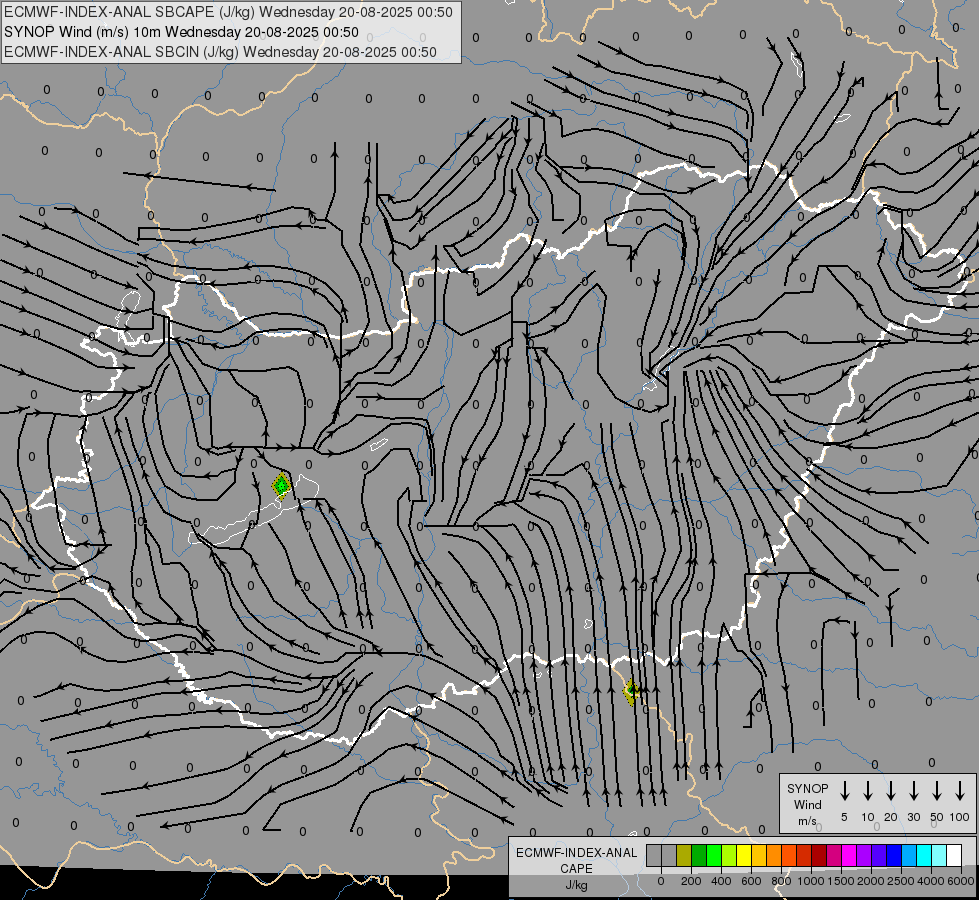Click the ECMWF-INDEX-ANAL CAPE legend label
Image resolution: width=979 pixels, height=900 pixels.
pos(576,860)
